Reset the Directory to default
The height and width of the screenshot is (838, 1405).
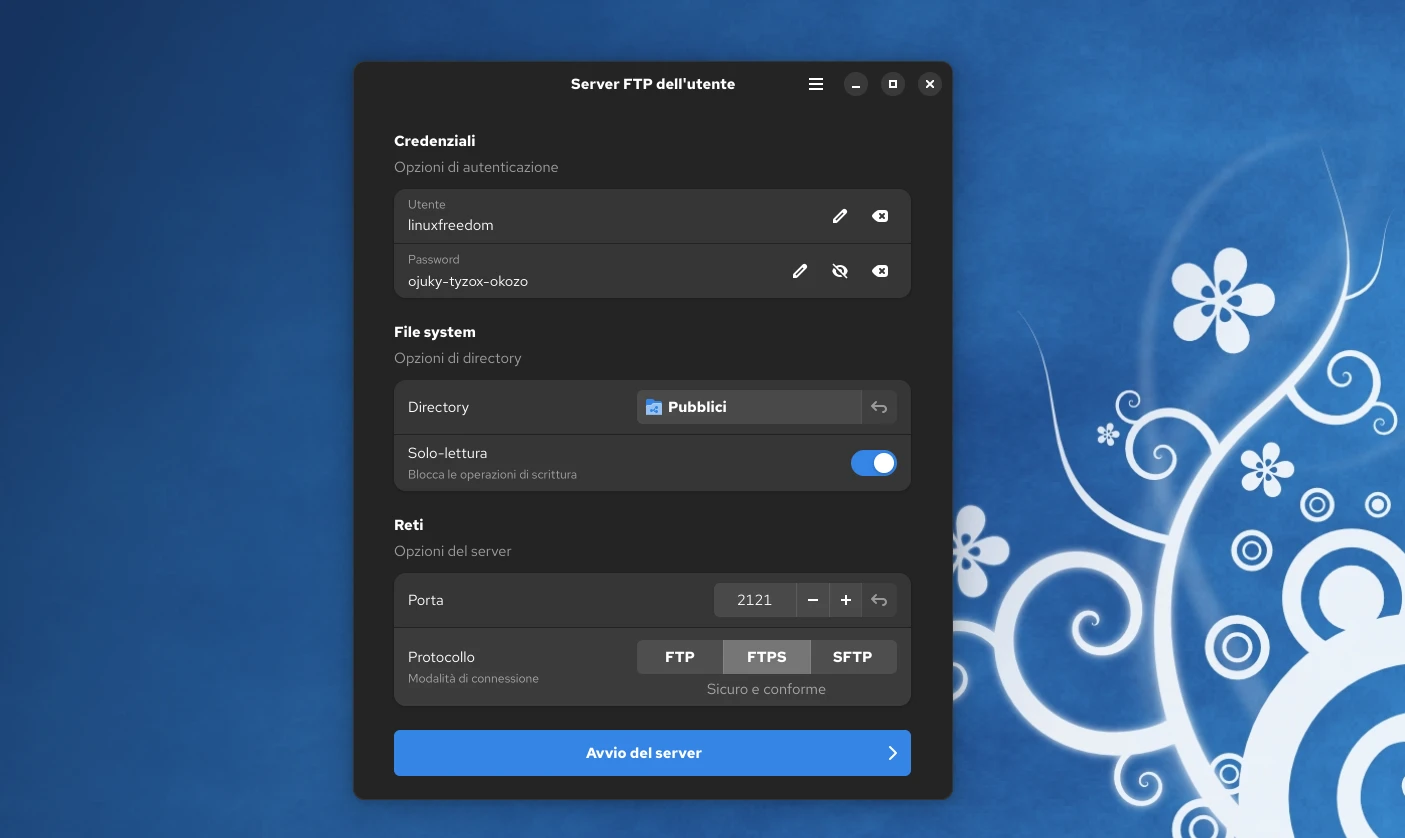879,407
